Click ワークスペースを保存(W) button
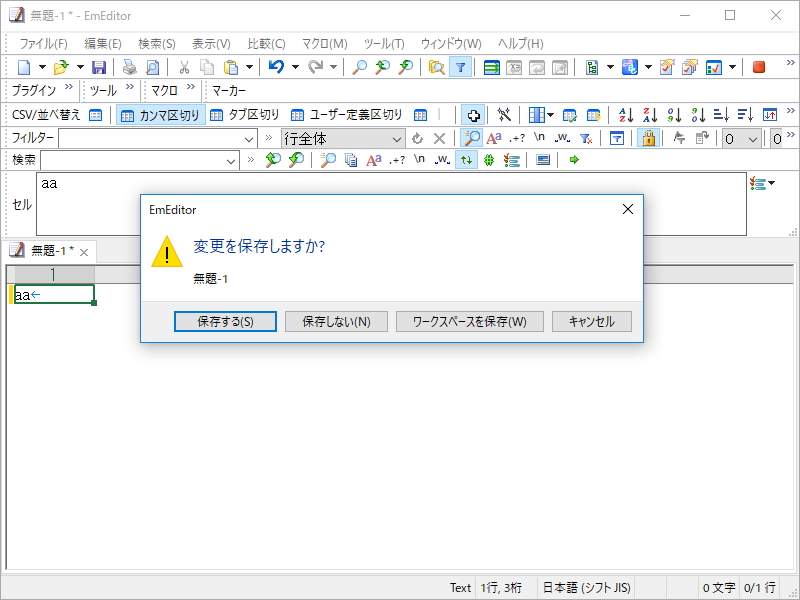 pos(469,321)
